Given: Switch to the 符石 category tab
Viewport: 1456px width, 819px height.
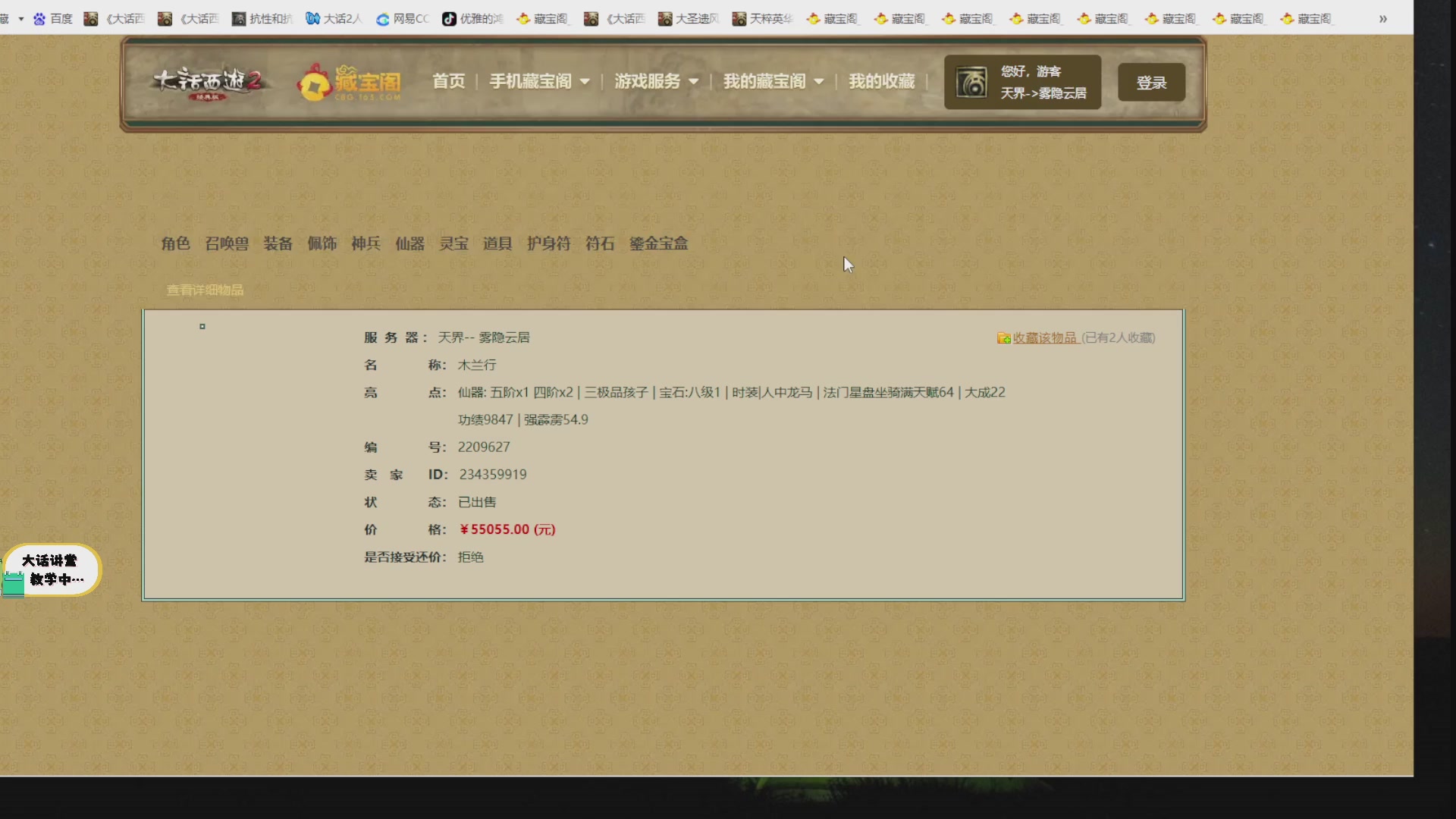Looking at the screenshot, I should click(x=600, y=243).
